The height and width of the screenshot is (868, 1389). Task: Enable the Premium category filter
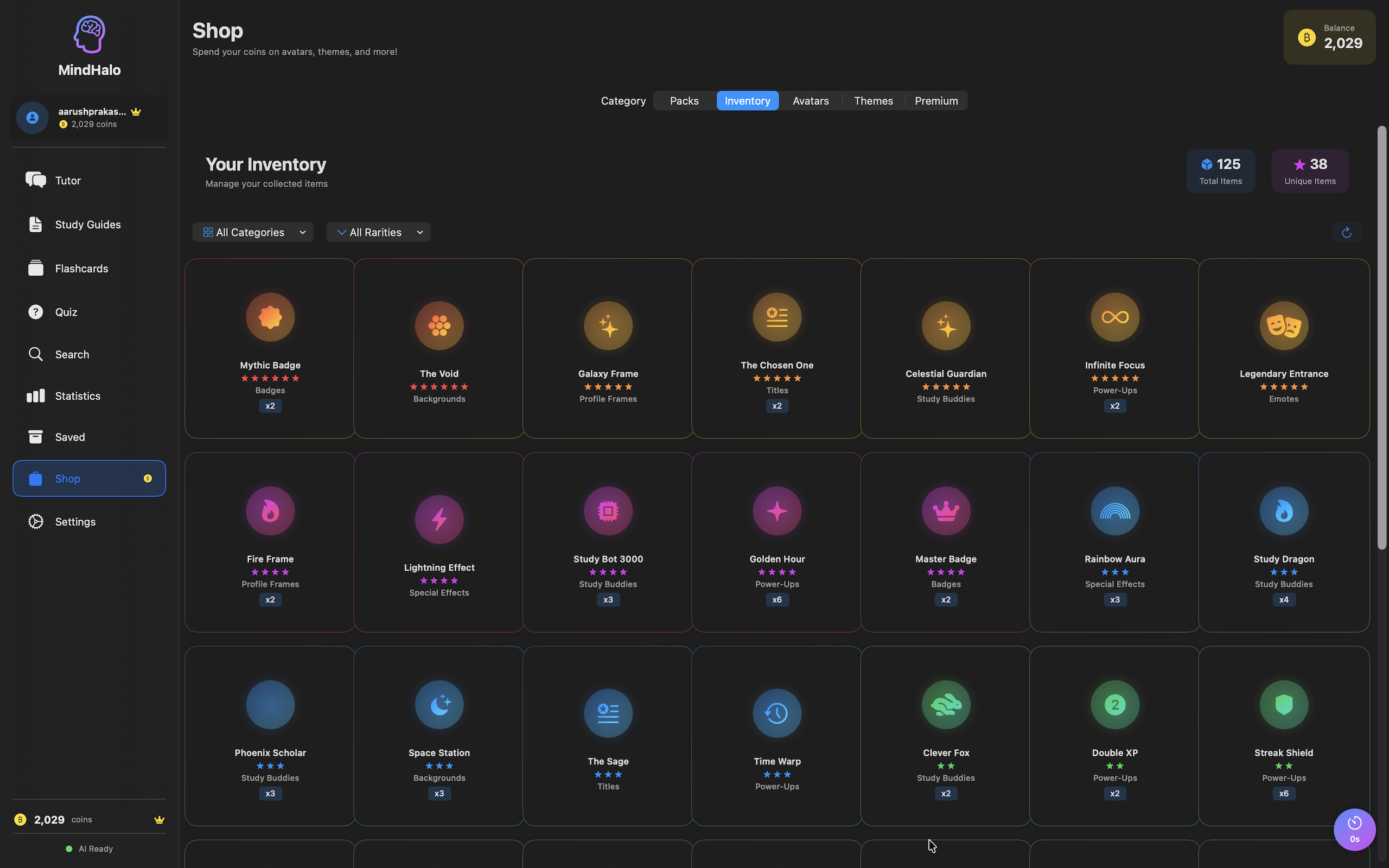936,100
